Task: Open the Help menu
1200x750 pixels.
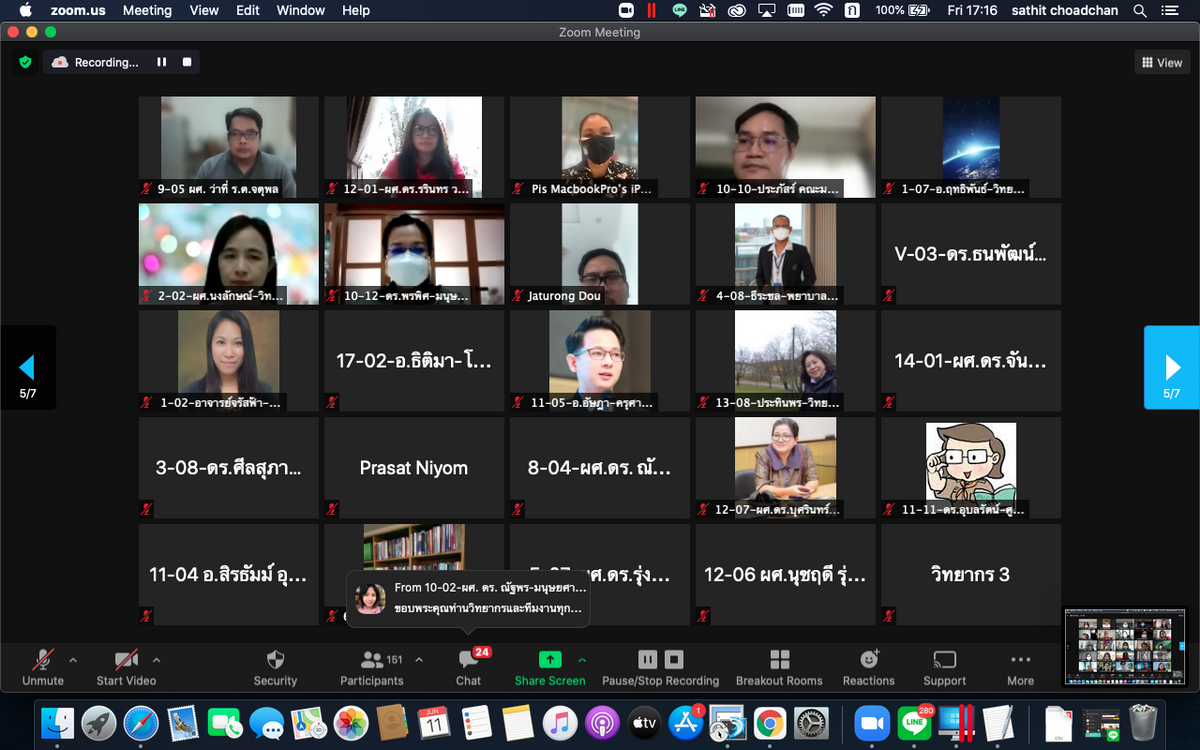Action: tap(356, 10)
